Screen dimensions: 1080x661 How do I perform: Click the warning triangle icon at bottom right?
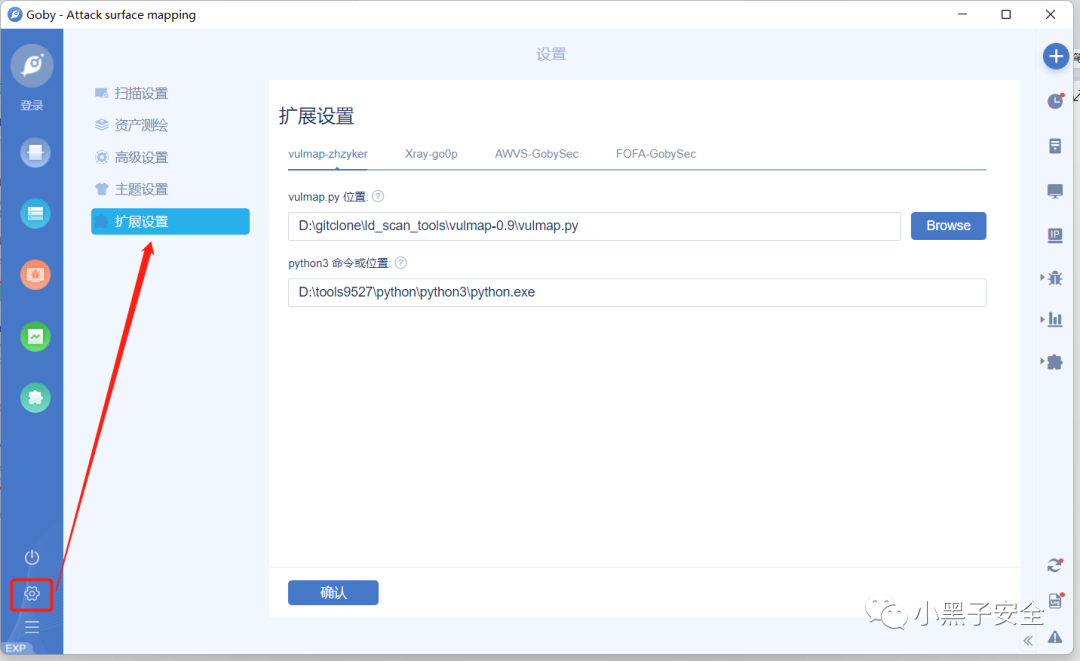1055,637
